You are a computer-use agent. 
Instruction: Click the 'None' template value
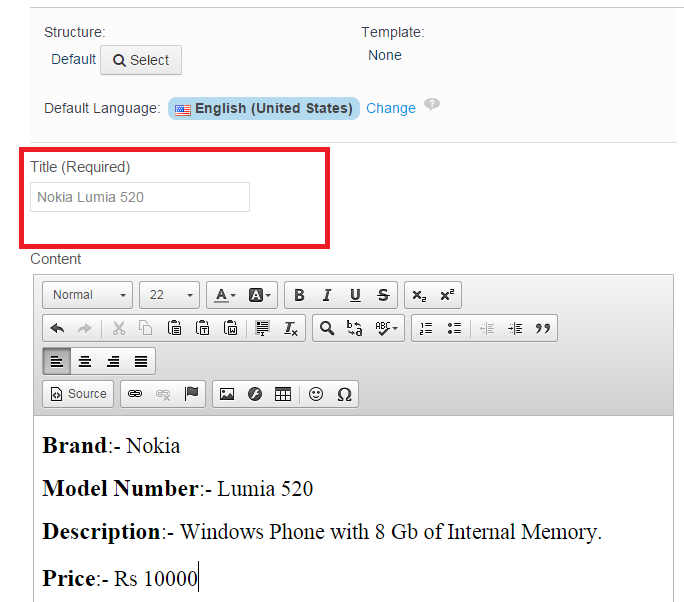click(x=385, y=55)
